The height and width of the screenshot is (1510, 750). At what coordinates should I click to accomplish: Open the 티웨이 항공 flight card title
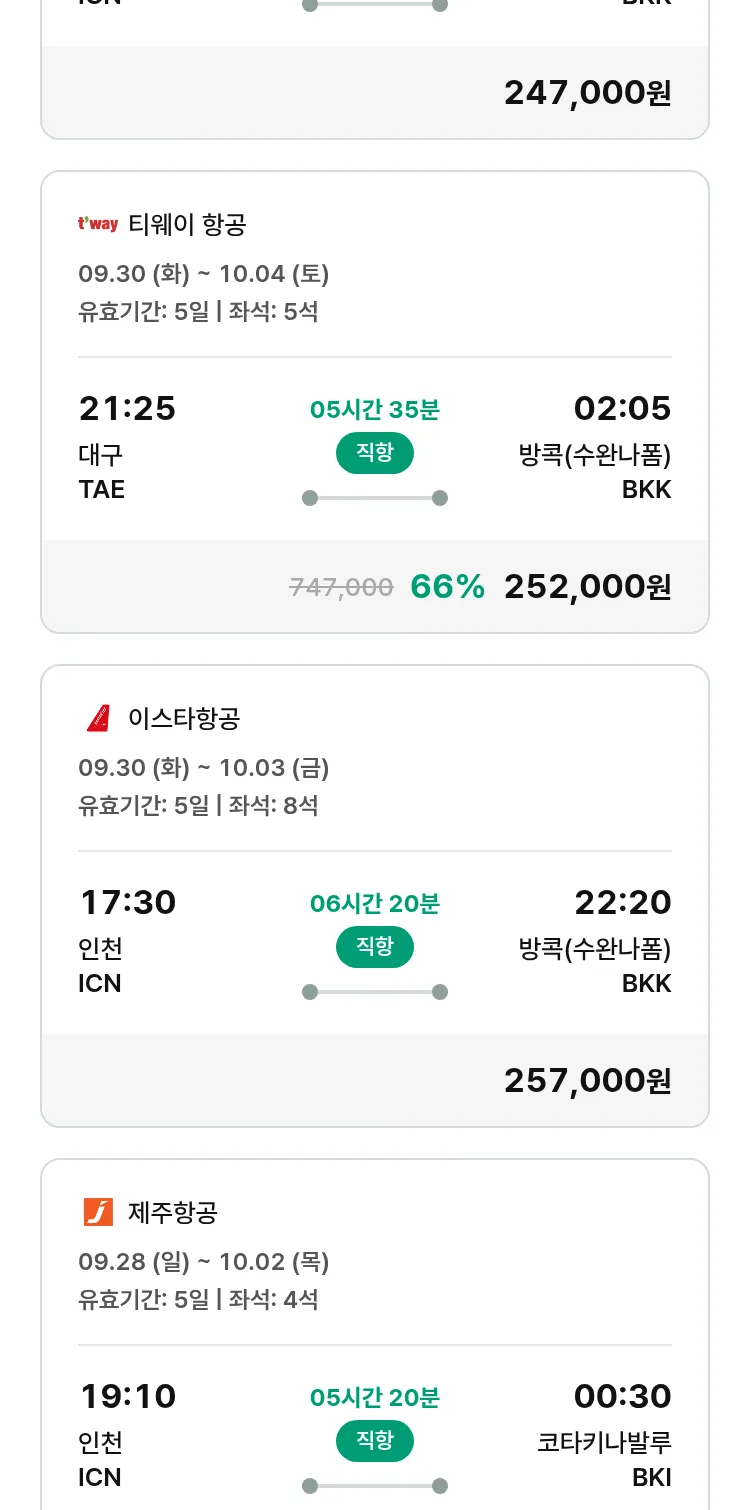click(x=187, y=224)
